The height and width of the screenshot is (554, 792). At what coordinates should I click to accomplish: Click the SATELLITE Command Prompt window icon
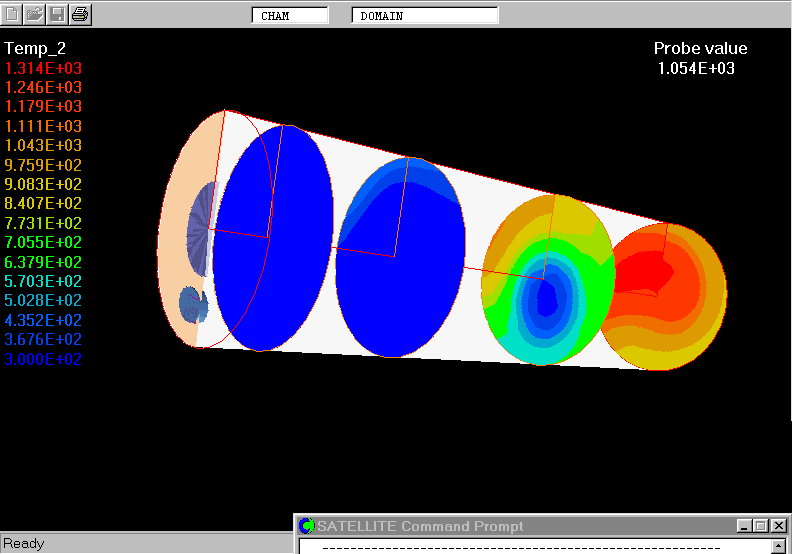click(x=308, y=526)
